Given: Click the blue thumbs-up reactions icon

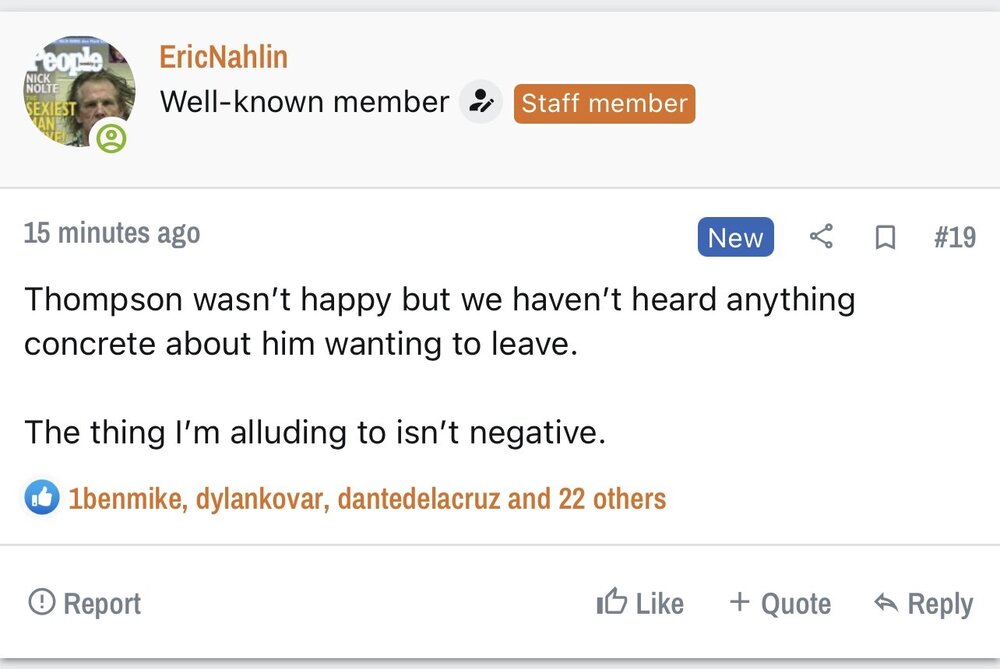Looking at the screenshot, I should tap(42, 497).
